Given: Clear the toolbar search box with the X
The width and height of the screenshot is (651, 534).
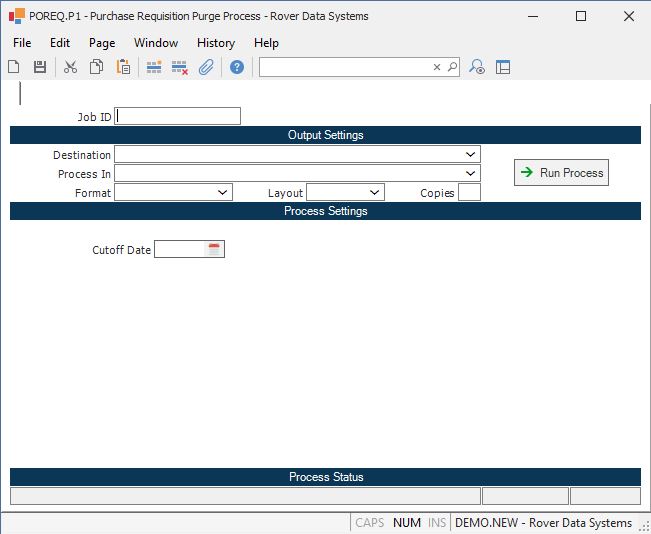Looking at the screenshot, I should pyautogui.click(x=436, y=67).
